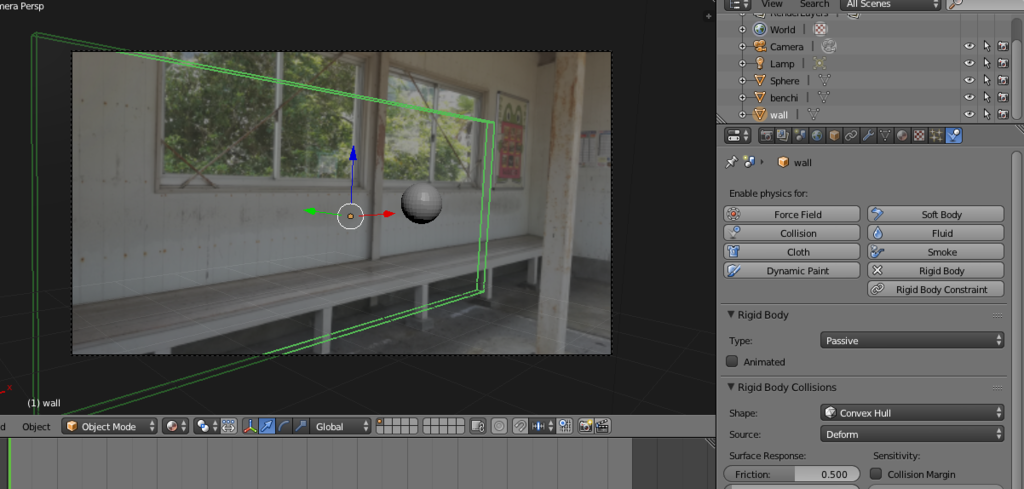Enable Force Field physics

click(x=792, y=214)
